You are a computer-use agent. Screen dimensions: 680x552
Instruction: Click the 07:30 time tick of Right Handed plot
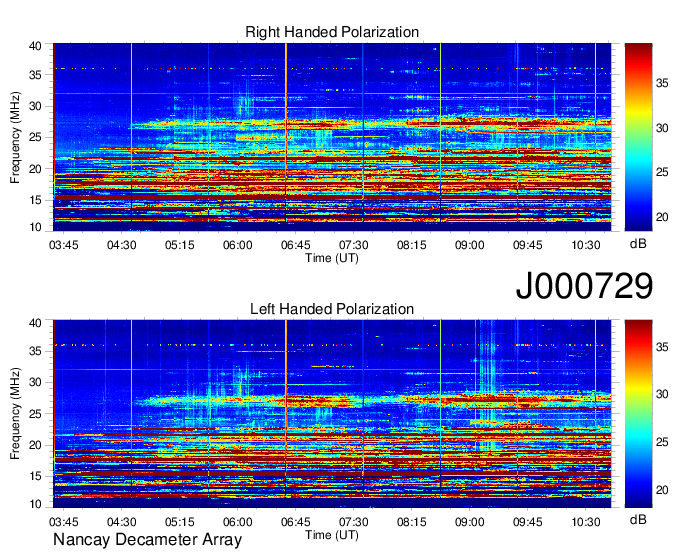click(353, 245)
